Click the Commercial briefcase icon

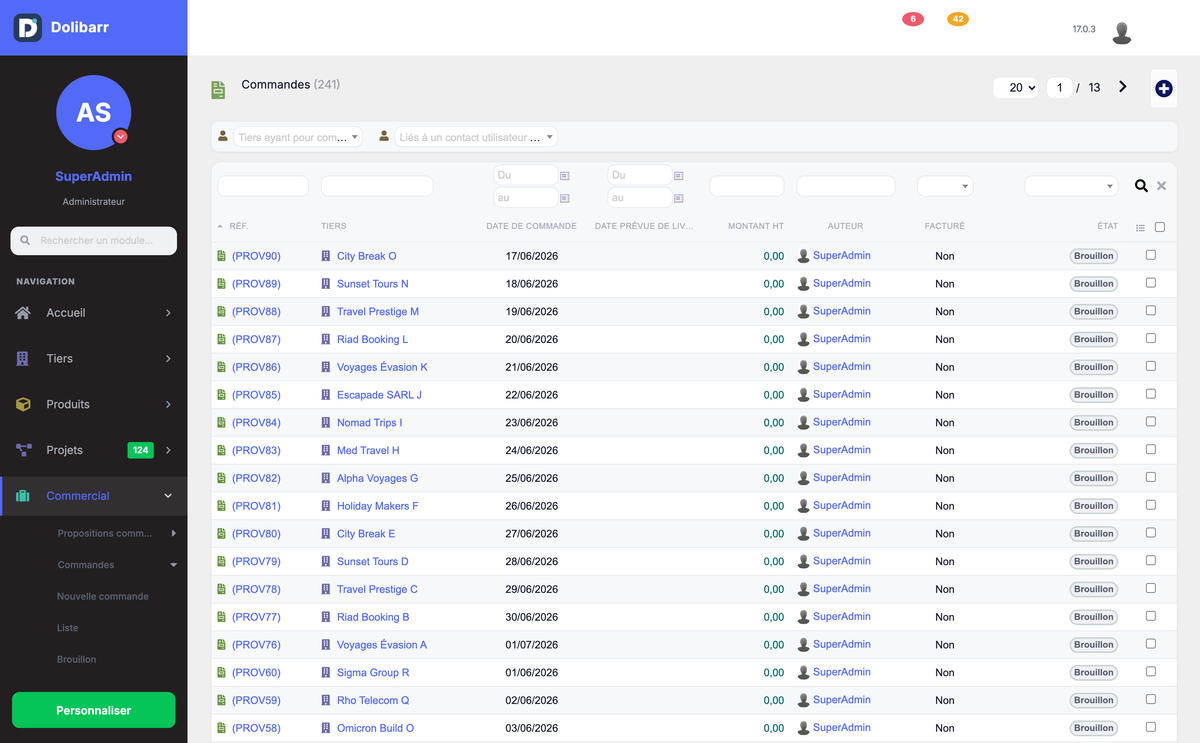pyautogui.click(x=23, y=496)
